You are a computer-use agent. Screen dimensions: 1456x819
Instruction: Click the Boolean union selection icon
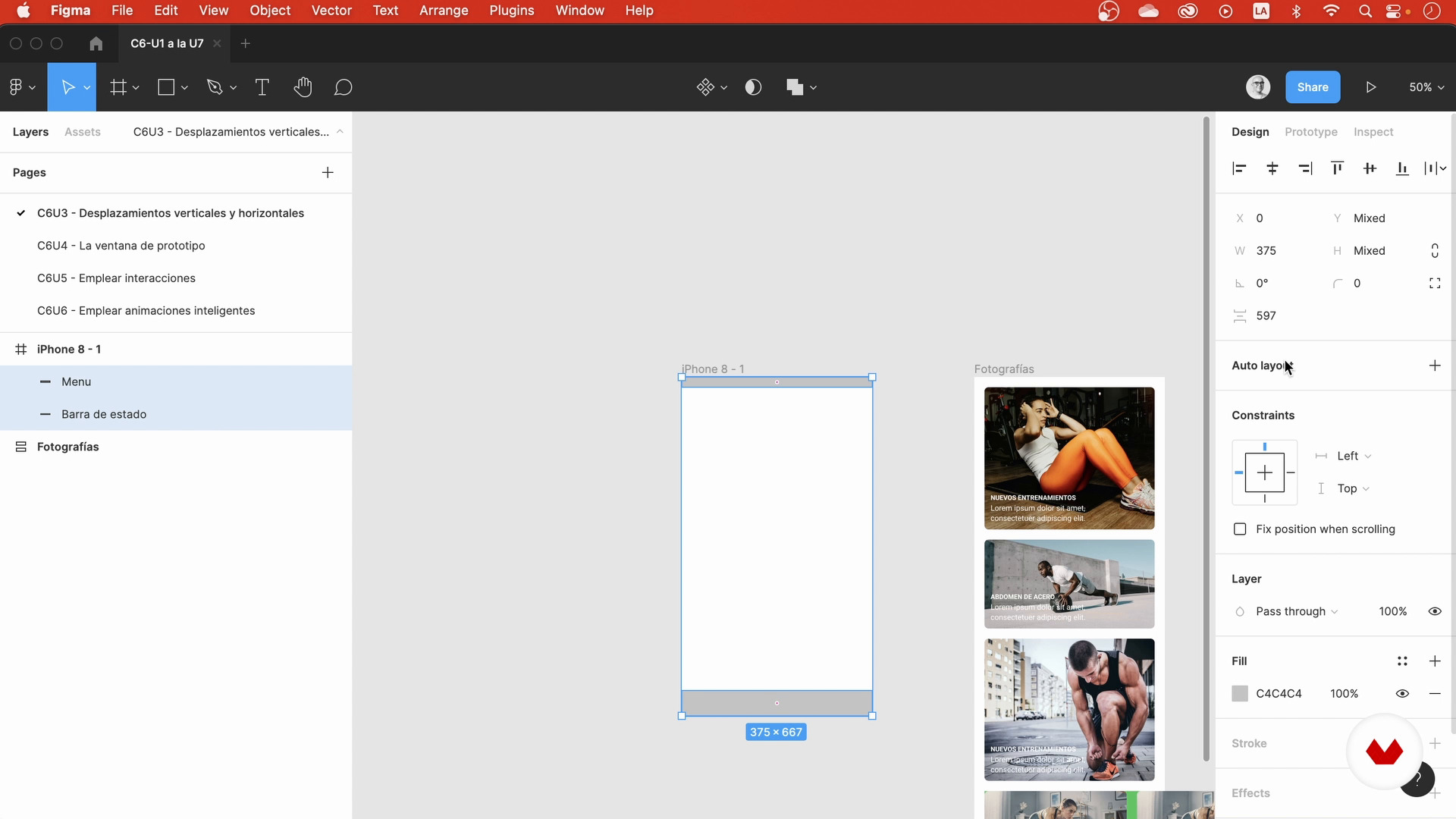pos(794,87)
